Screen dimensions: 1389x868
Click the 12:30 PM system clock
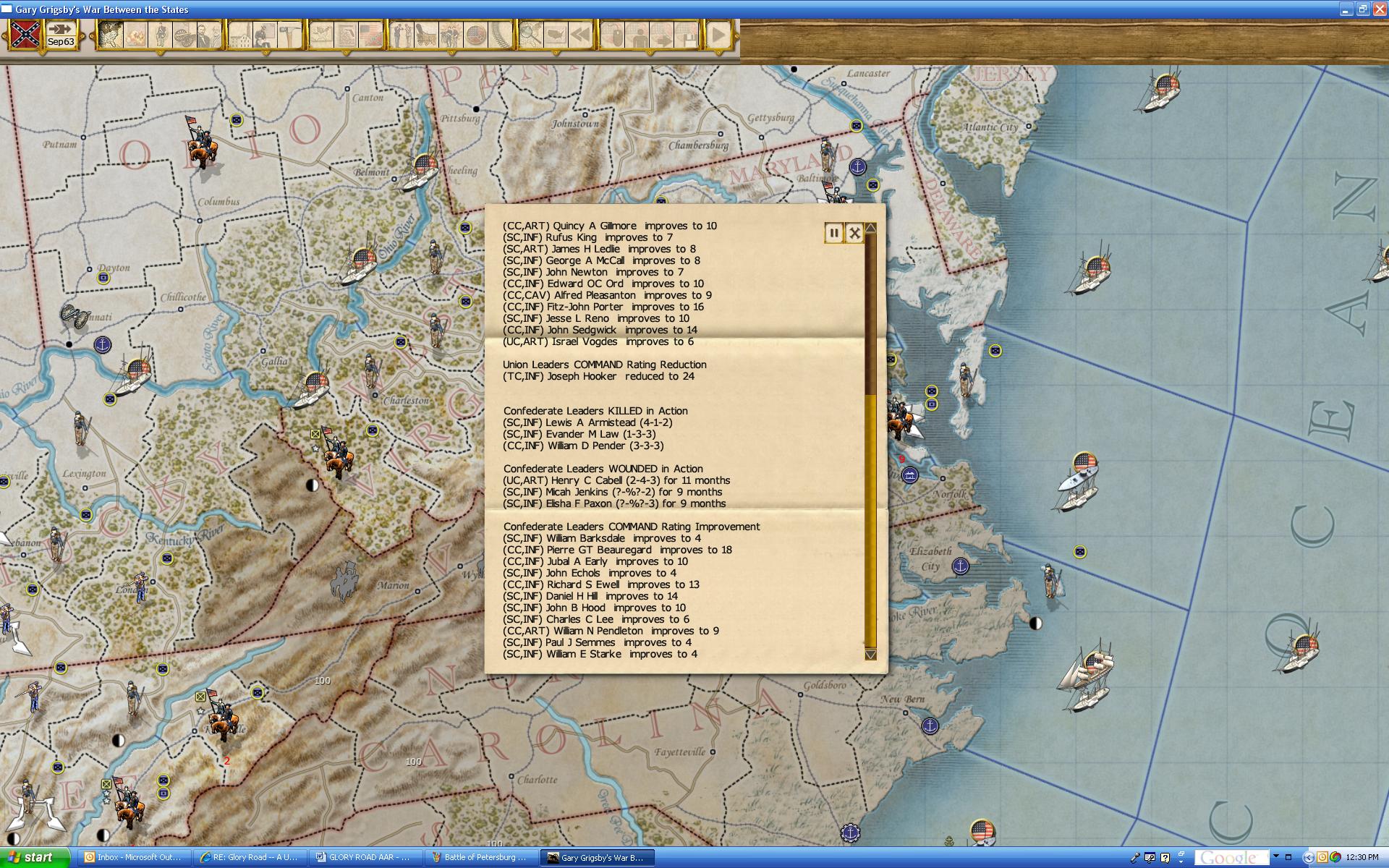point(1362,858)
